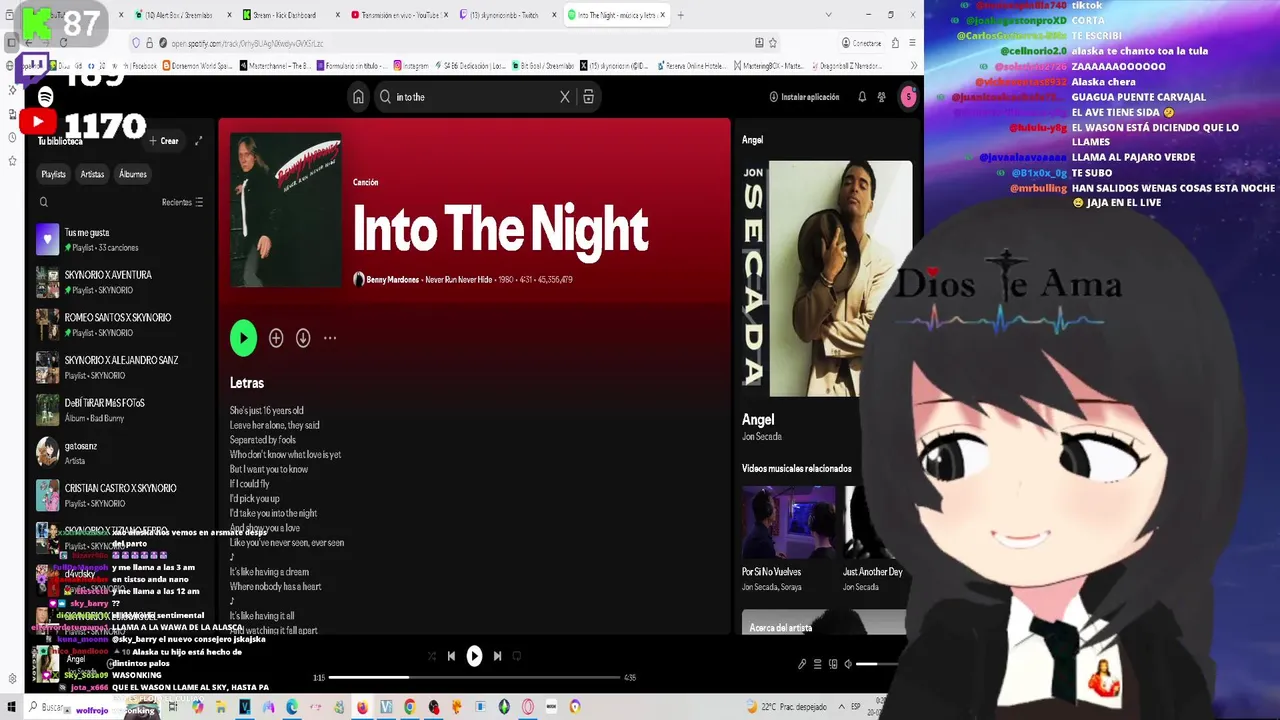
Task: Toggle shuffle in player bar
Action: (x=432, y=656)
